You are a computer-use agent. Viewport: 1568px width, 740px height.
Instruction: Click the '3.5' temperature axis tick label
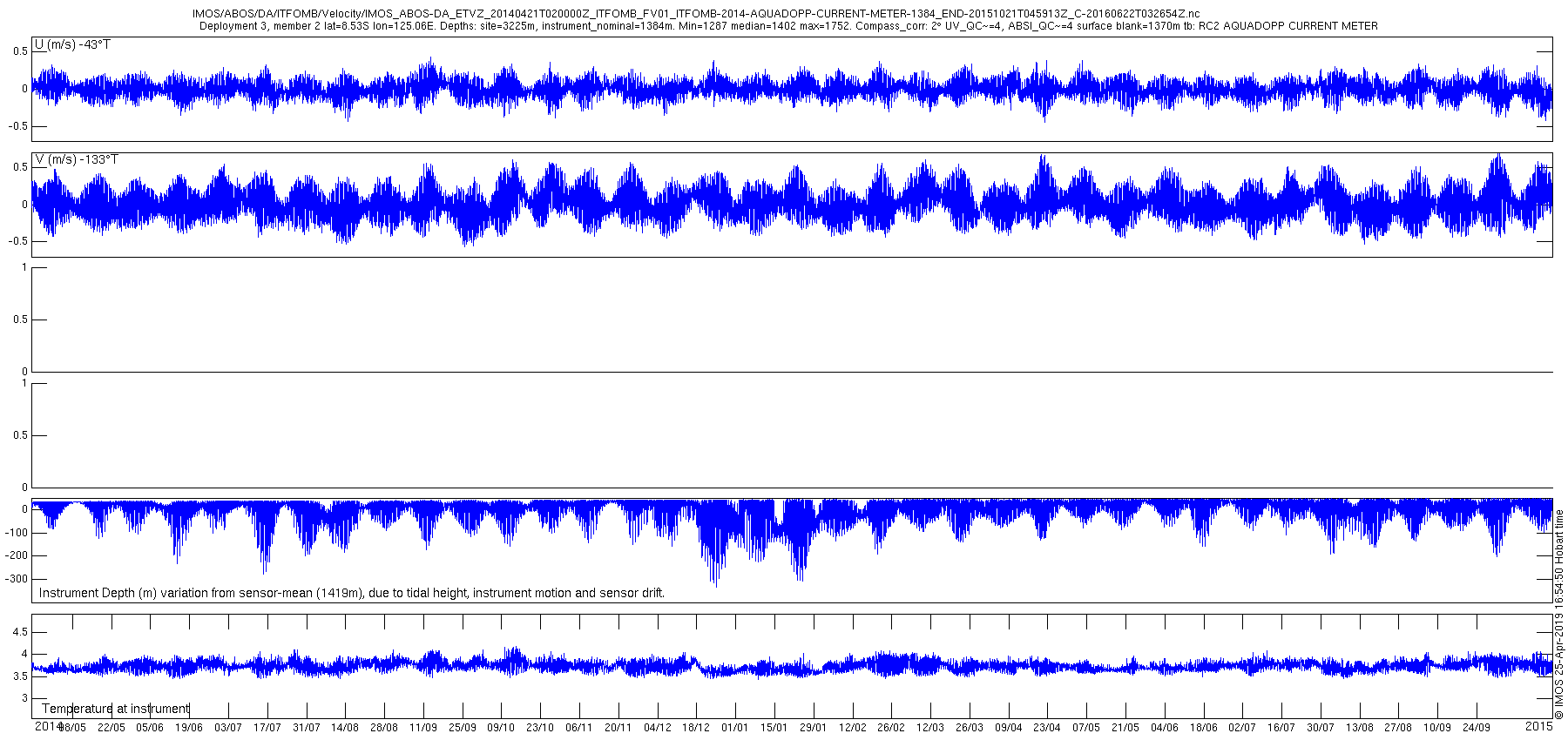[x=20, y=676]
